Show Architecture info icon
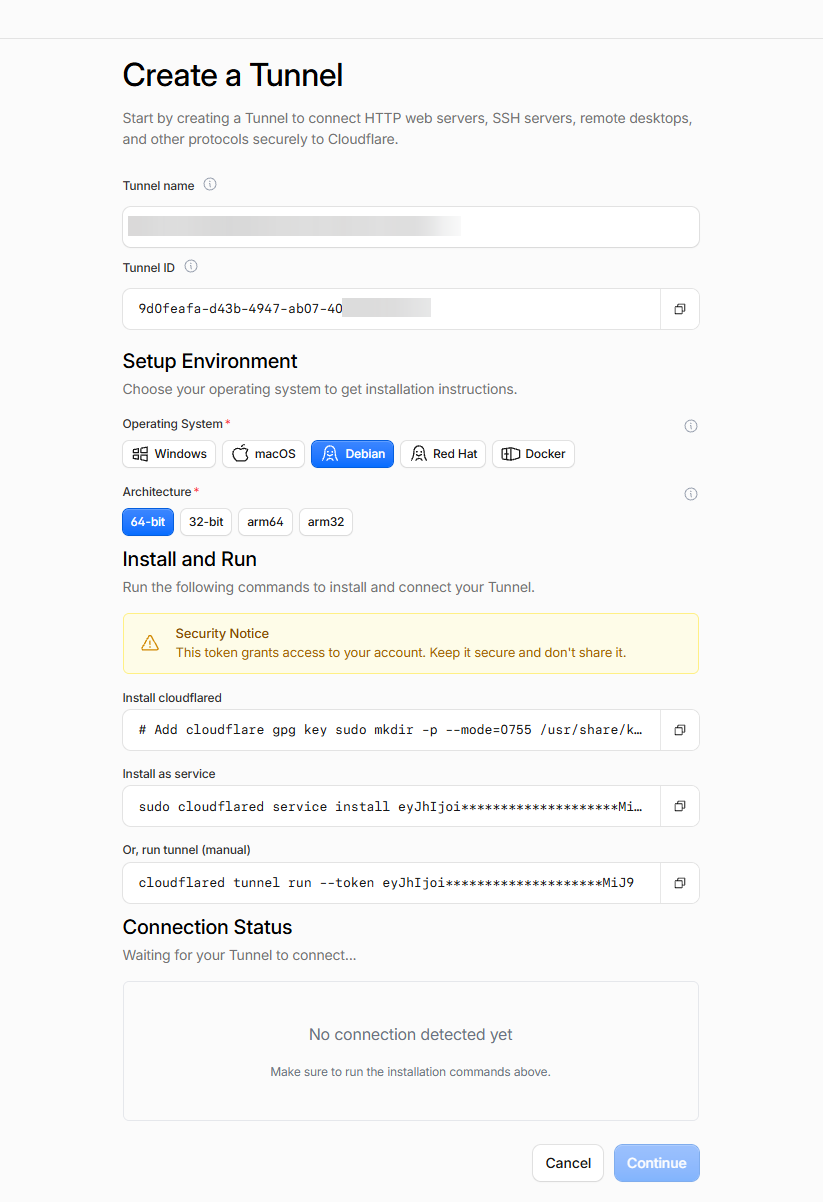 690,494
